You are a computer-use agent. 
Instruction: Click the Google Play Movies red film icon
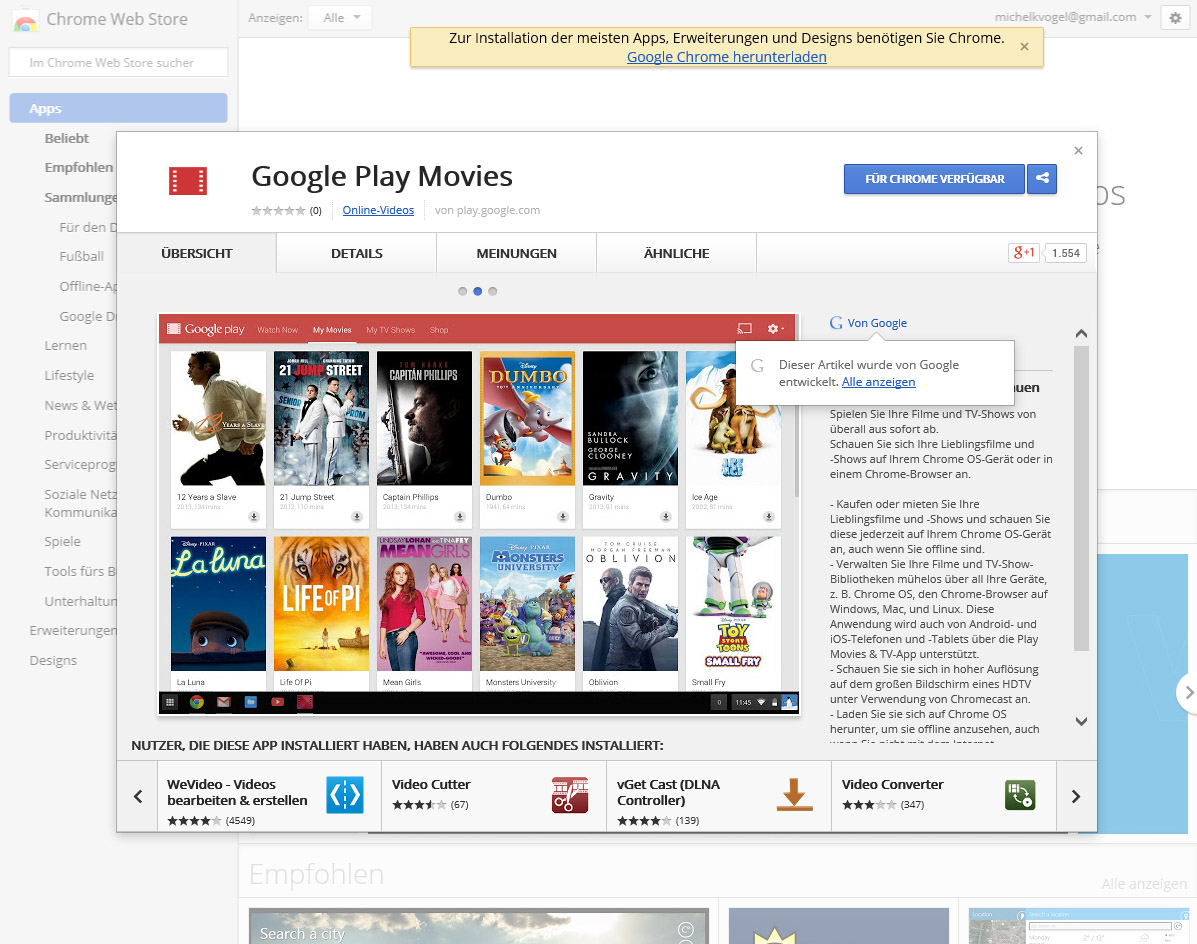click(188, 181)
